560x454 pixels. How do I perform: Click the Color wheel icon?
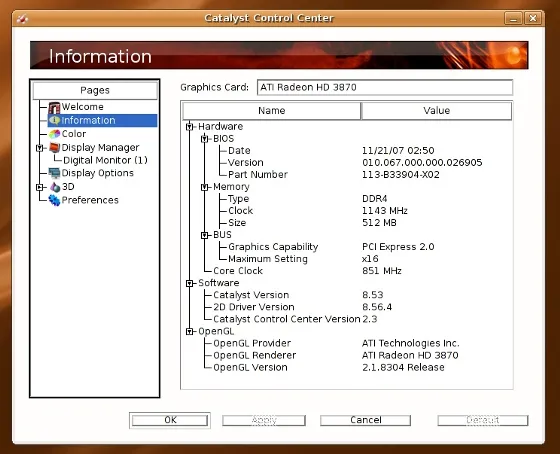point(54,134)
